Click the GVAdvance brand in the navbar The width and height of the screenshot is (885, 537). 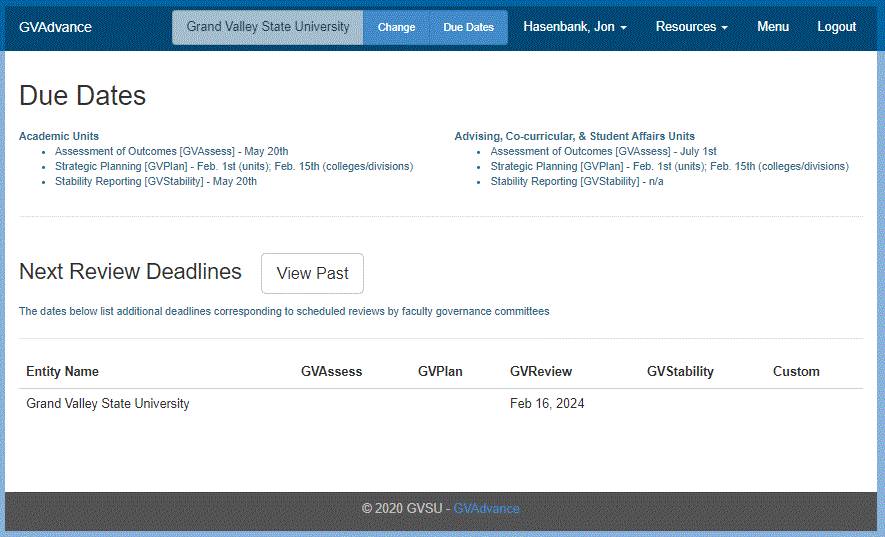[55, 27]
